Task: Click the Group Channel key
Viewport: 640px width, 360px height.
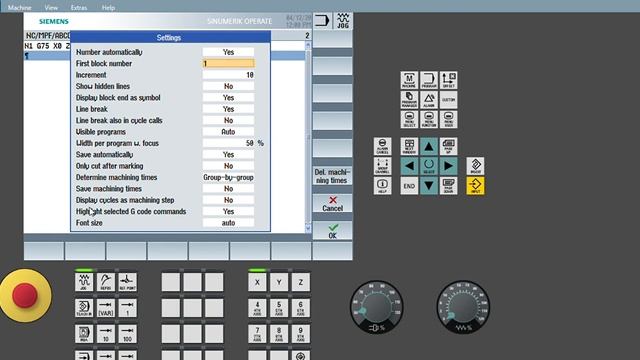Action: tap(382, 166)
